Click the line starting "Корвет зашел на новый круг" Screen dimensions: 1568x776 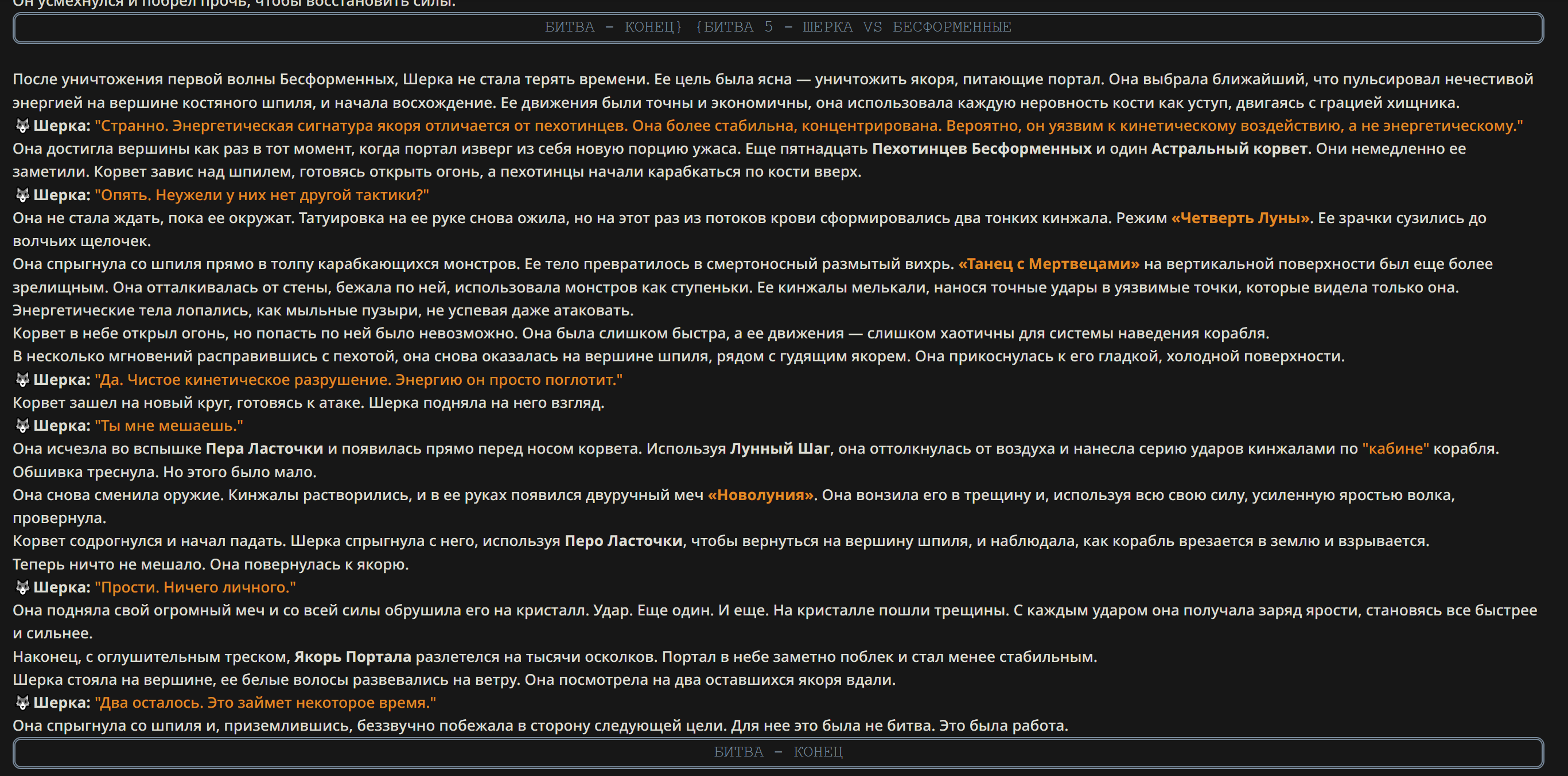(x=309, y=403)
